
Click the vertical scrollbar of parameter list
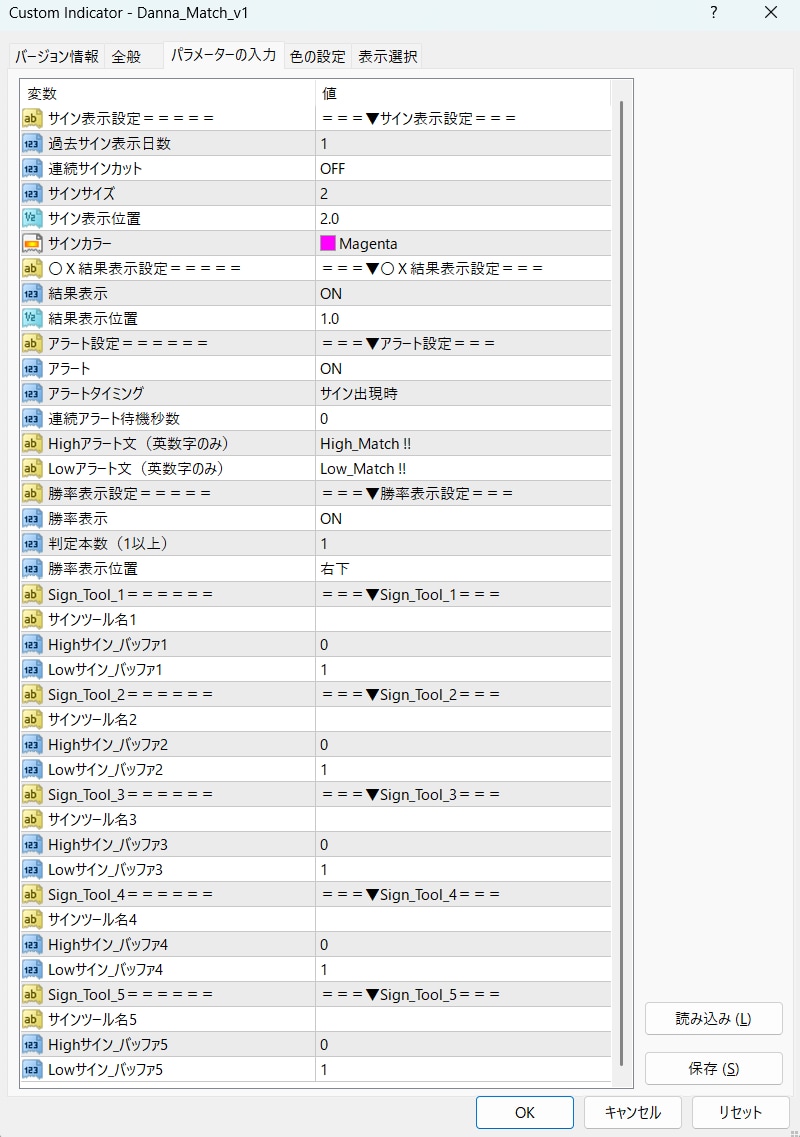pyautogui.click(x=622, y=584)
